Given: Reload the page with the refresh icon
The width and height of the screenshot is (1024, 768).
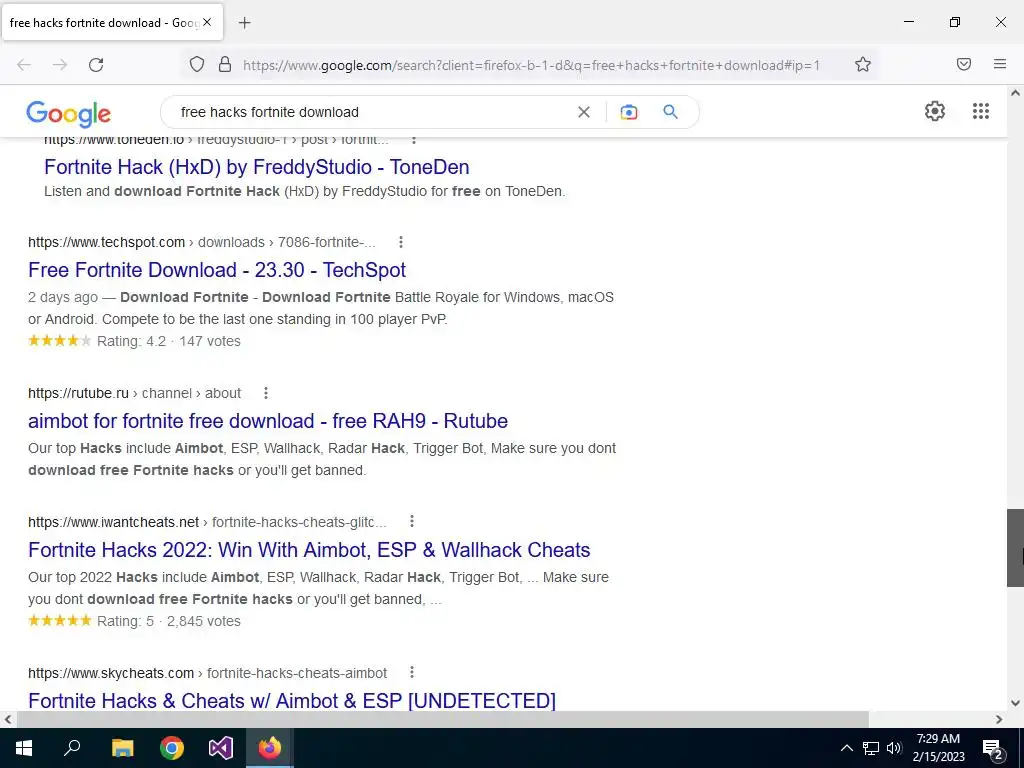Looking at the screenshot, I should (x=96, y=65).
